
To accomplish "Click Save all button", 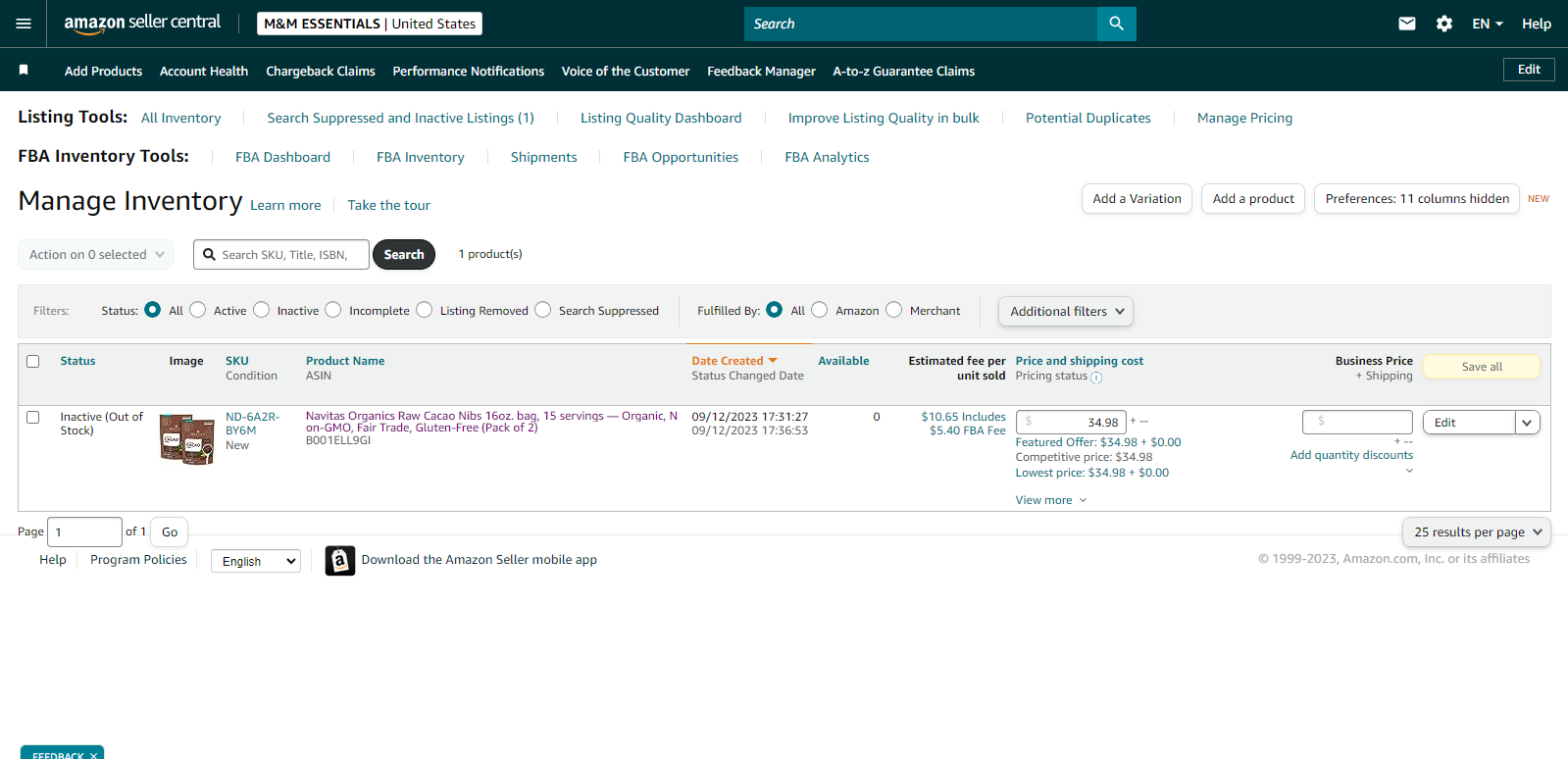I will click(x=1482, y=367).
